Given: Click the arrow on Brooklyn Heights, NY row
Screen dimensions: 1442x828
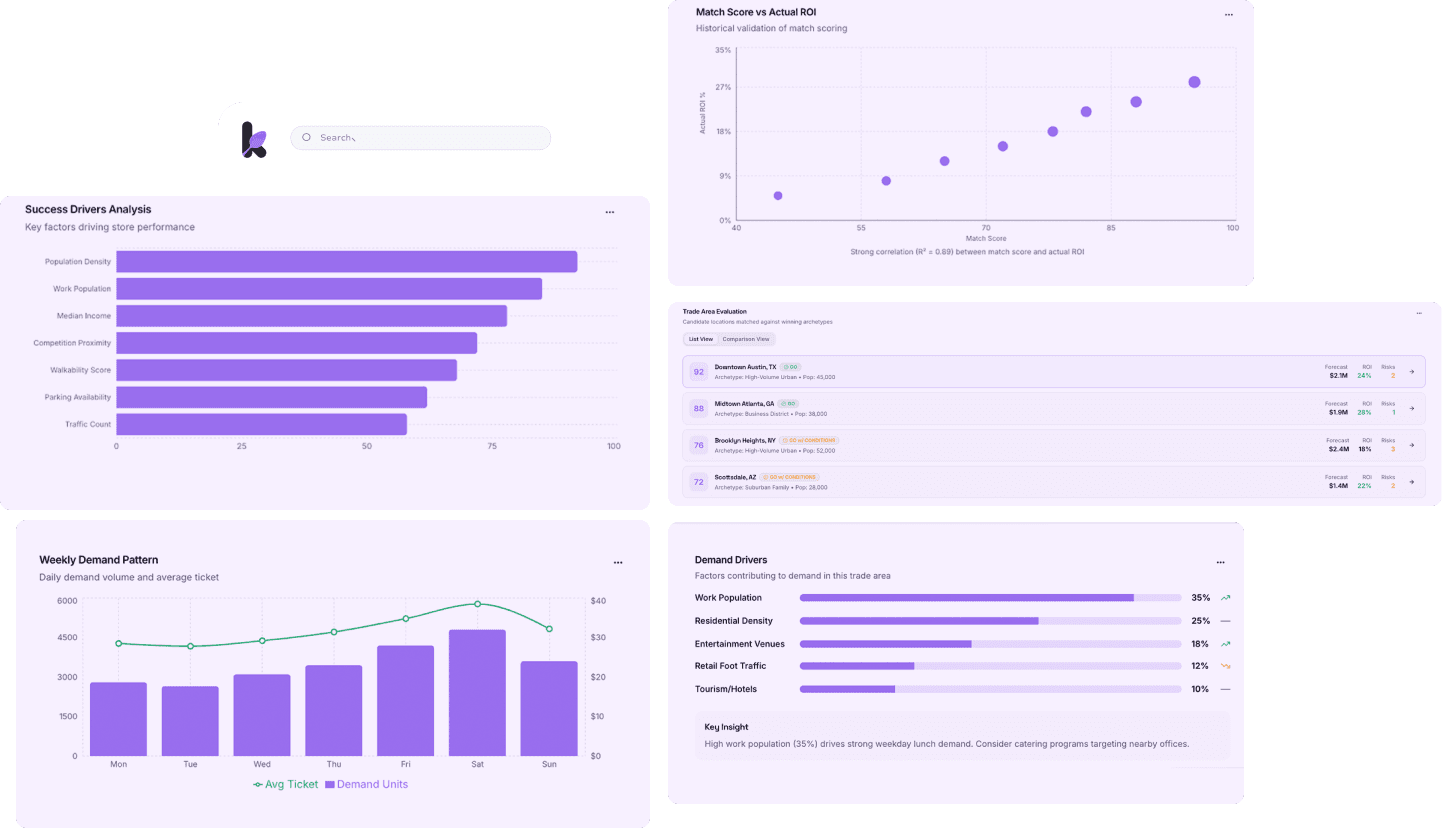Looking at the screenshot, I should (x=1412, y=445).
